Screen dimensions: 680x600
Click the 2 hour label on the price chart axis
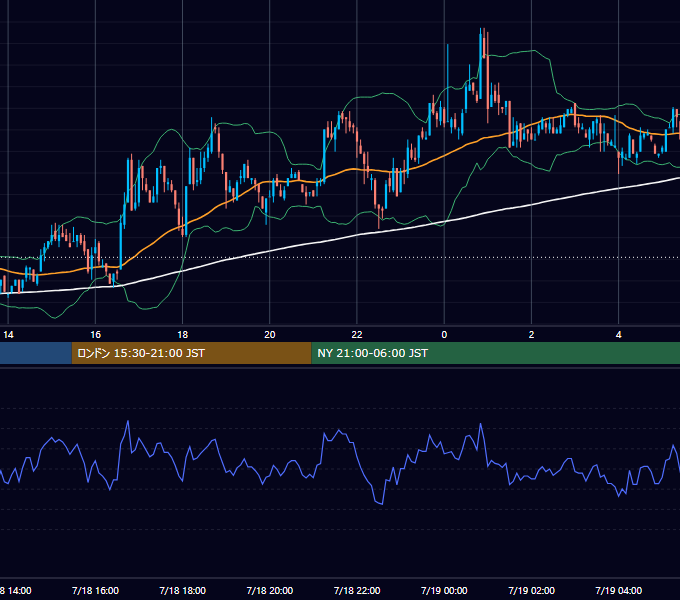point(531,335)
